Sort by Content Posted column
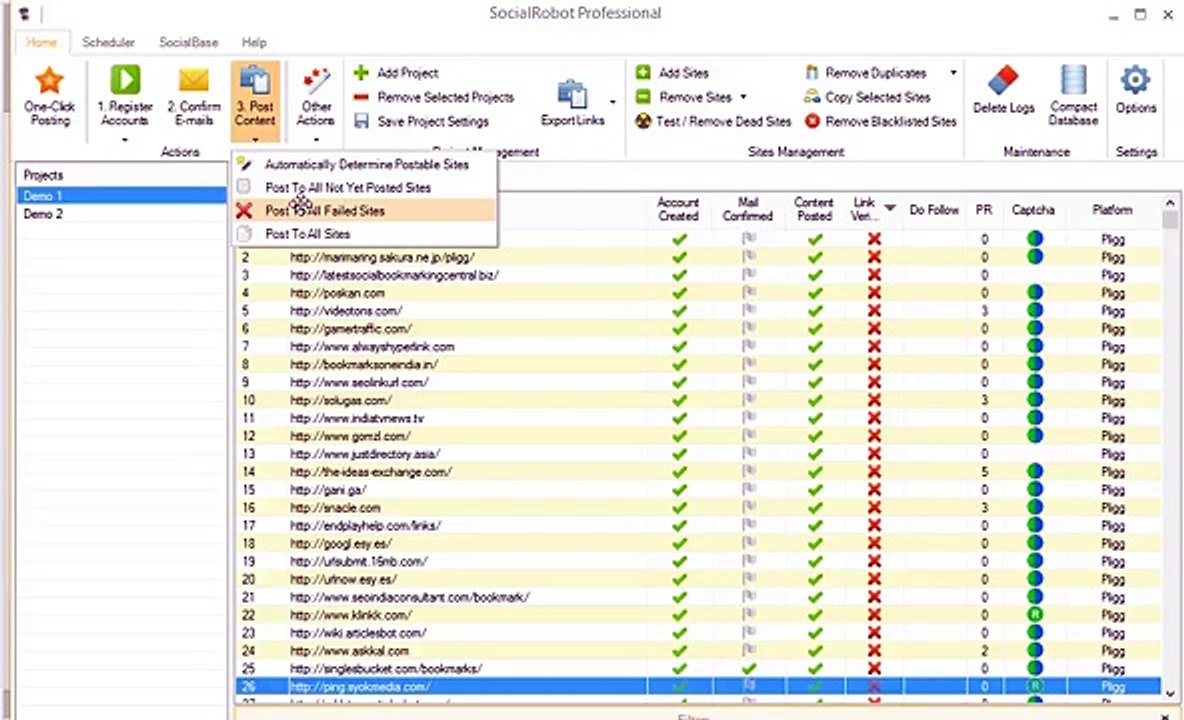 click(x=814, y=209)
